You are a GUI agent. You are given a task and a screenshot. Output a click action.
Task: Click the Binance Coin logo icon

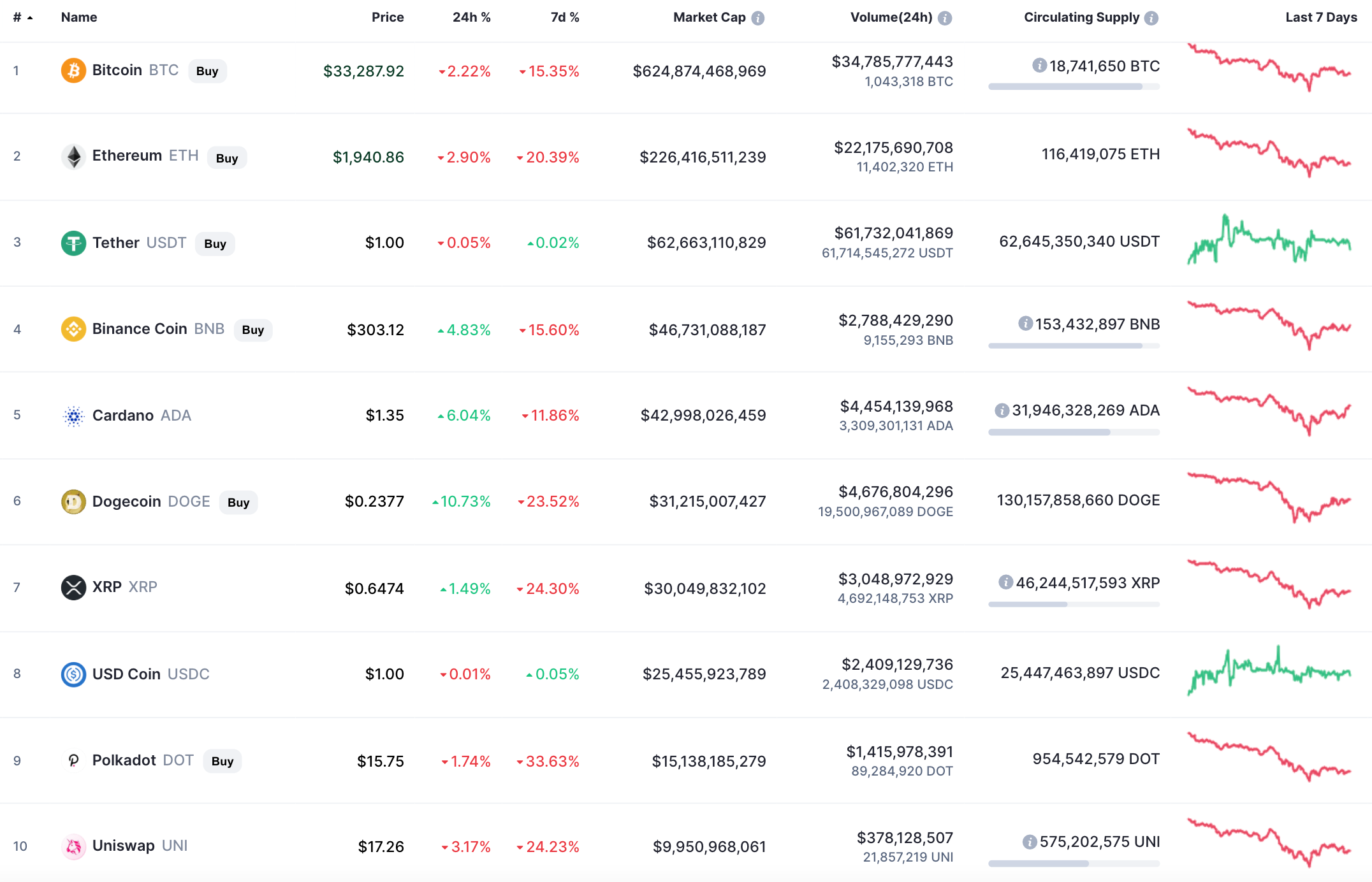tap(73, 329)
